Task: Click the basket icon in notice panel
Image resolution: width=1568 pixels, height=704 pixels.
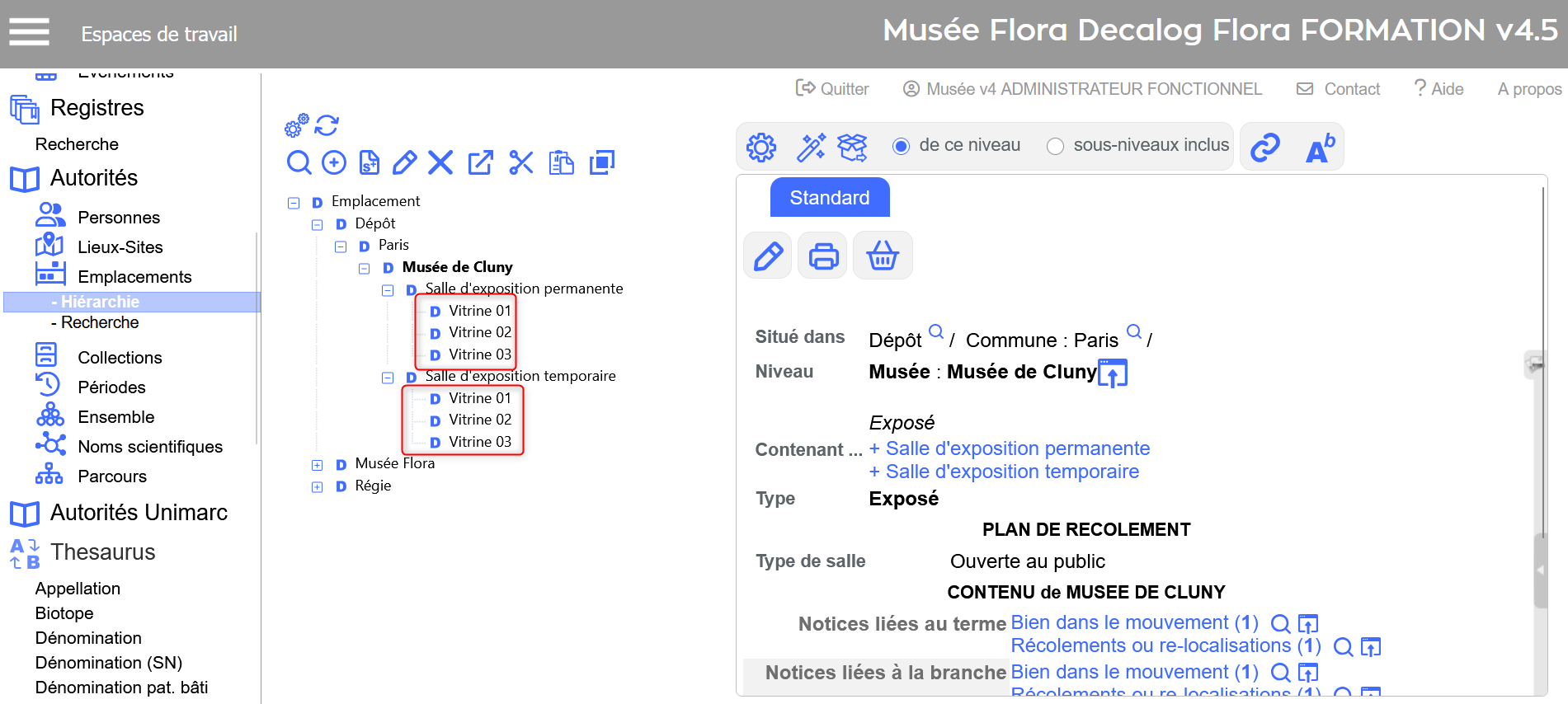Action: pos(882,256)
